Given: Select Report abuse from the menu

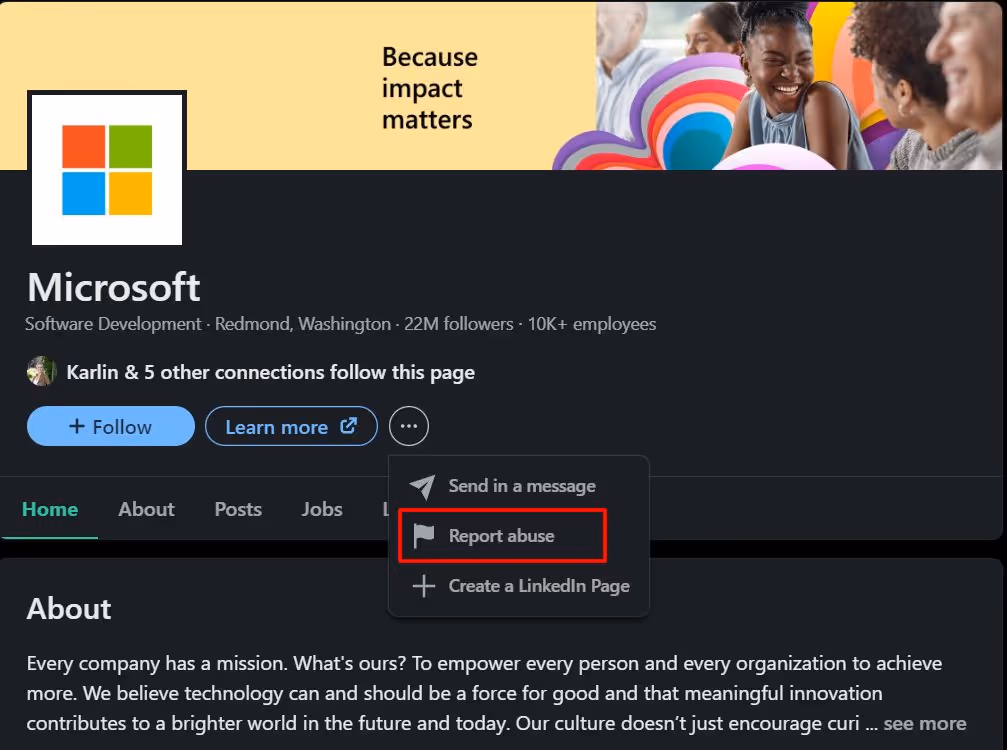Looking at the screenshot, I should pyautogui.click(x=502, y=535).
